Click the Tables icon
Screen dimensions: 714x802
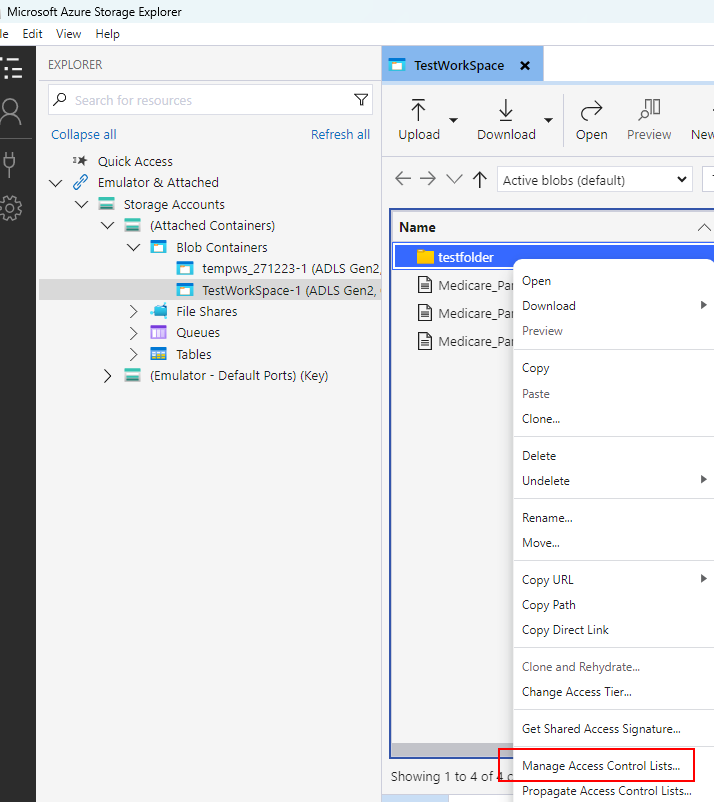point(159,354)
